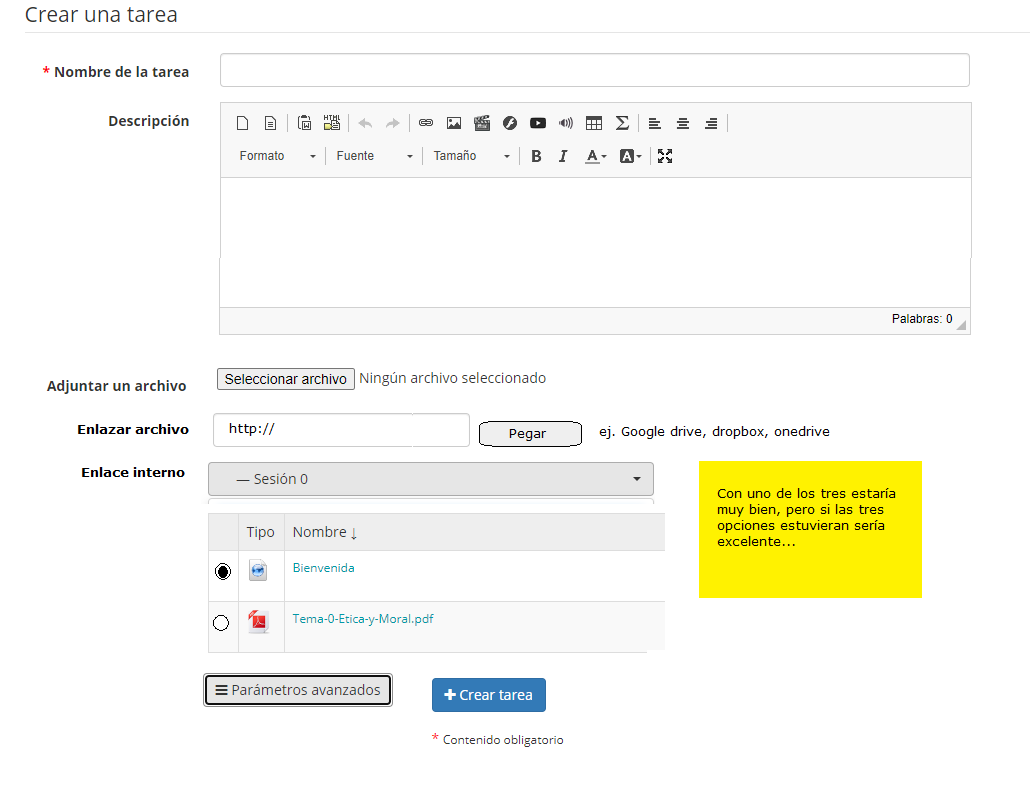Toggle italic formatting
The height and width of the screenshot is (790, 1030).
coord(563,156)
